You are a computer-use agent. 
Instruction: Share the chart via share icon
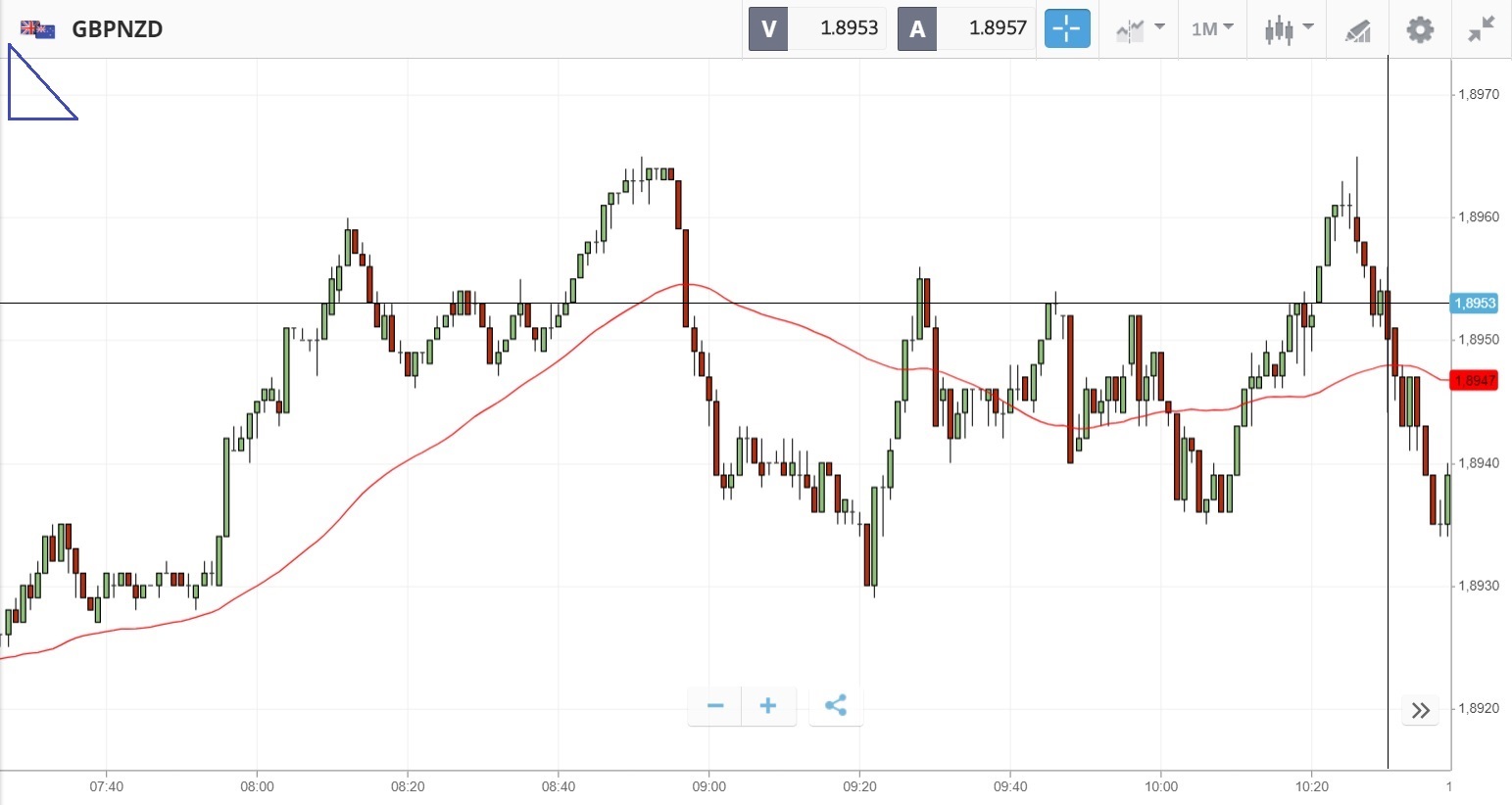point(836,706)
